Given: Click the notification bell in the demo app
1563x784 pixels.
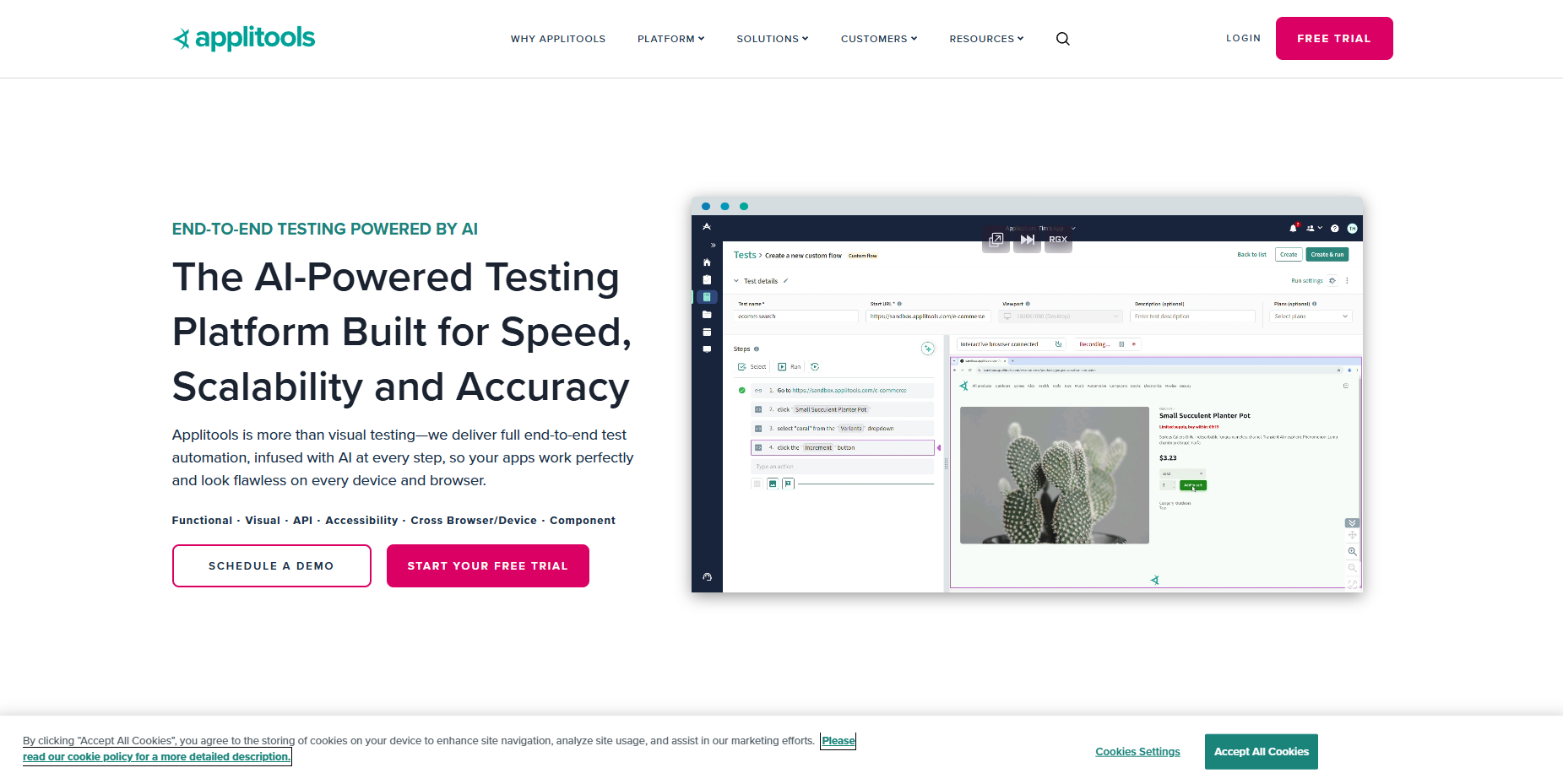Looking at the screenshot, I should 1292,228.
